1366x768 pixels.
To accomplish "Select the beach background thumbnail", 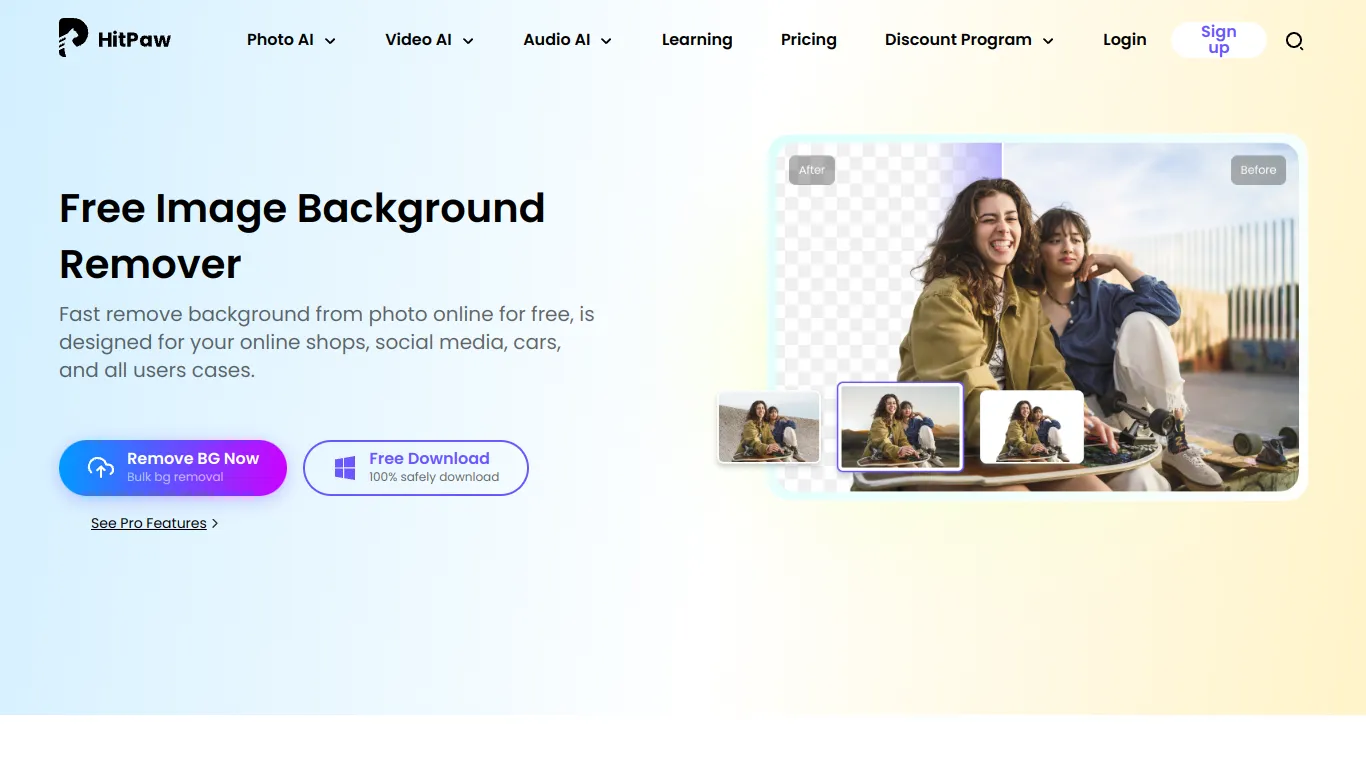I will 769,427.
